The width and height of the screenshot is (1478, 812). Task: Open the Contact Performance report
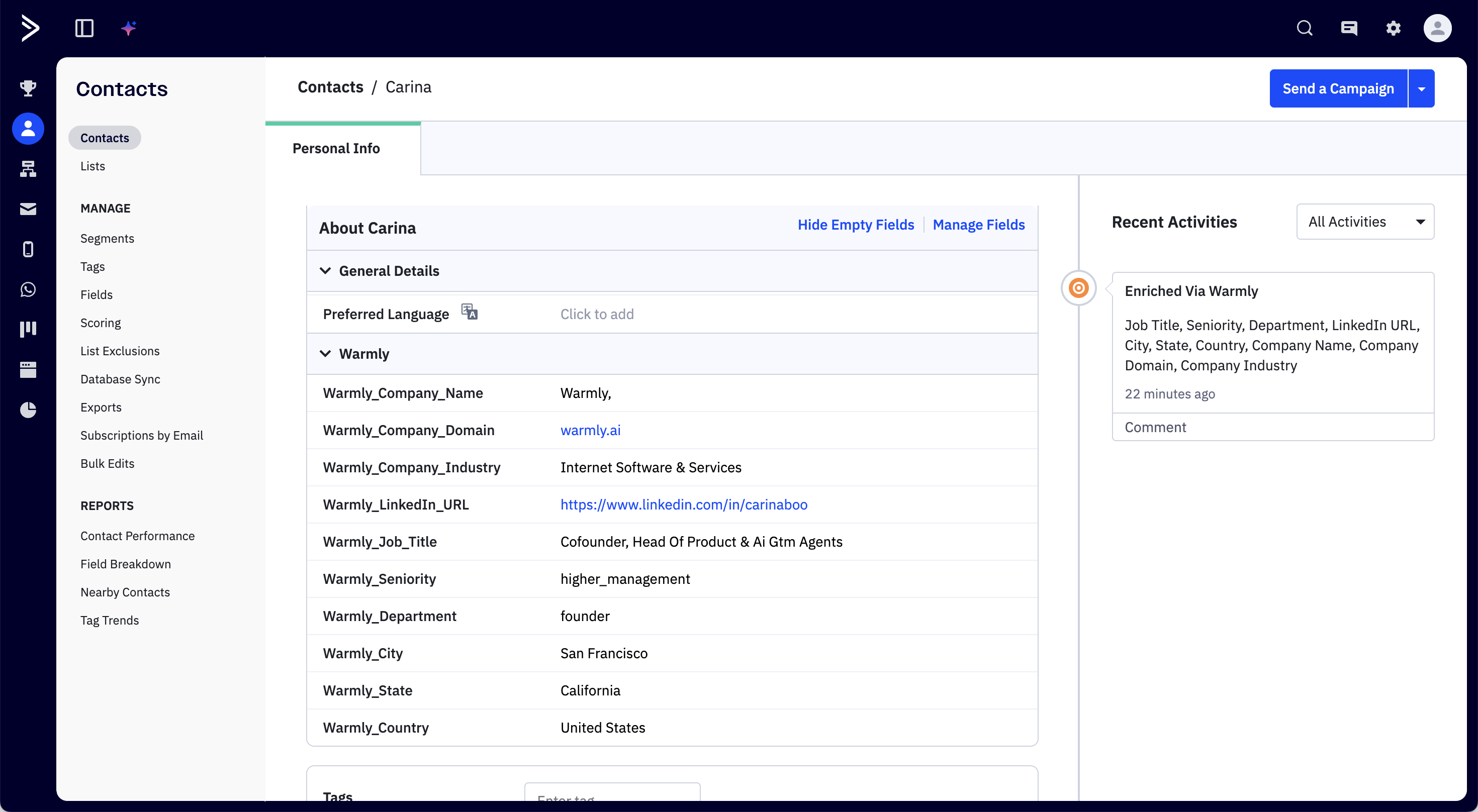[137, 535]
